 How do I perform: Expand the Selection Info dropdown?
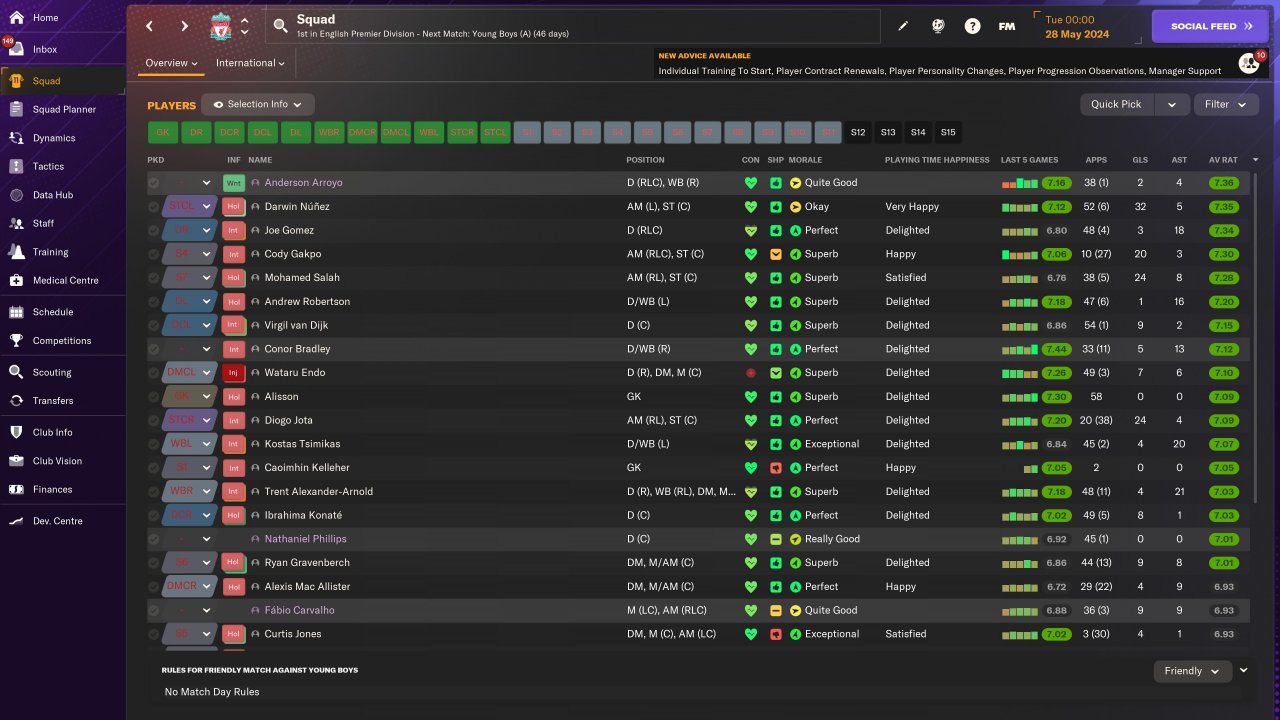258,104
